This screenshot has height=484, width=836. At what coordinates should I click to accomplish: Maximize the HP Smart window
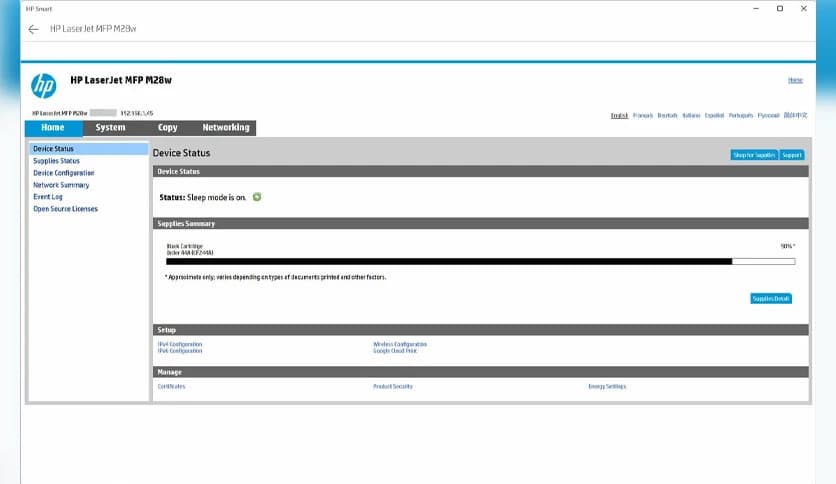coord(779,9)
